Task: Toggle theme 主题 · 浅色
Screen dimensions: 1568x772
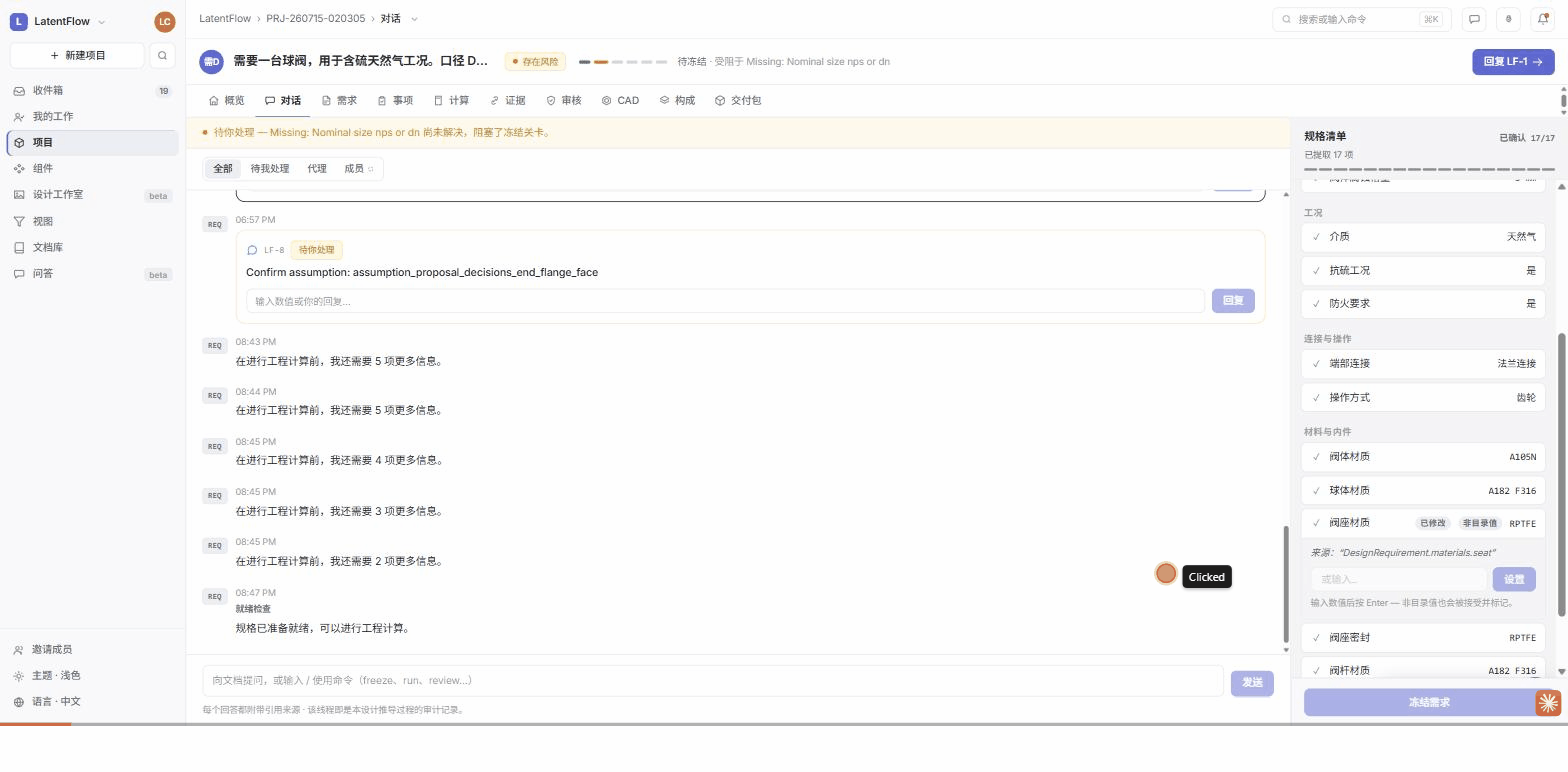Action: tap(92, 676)
